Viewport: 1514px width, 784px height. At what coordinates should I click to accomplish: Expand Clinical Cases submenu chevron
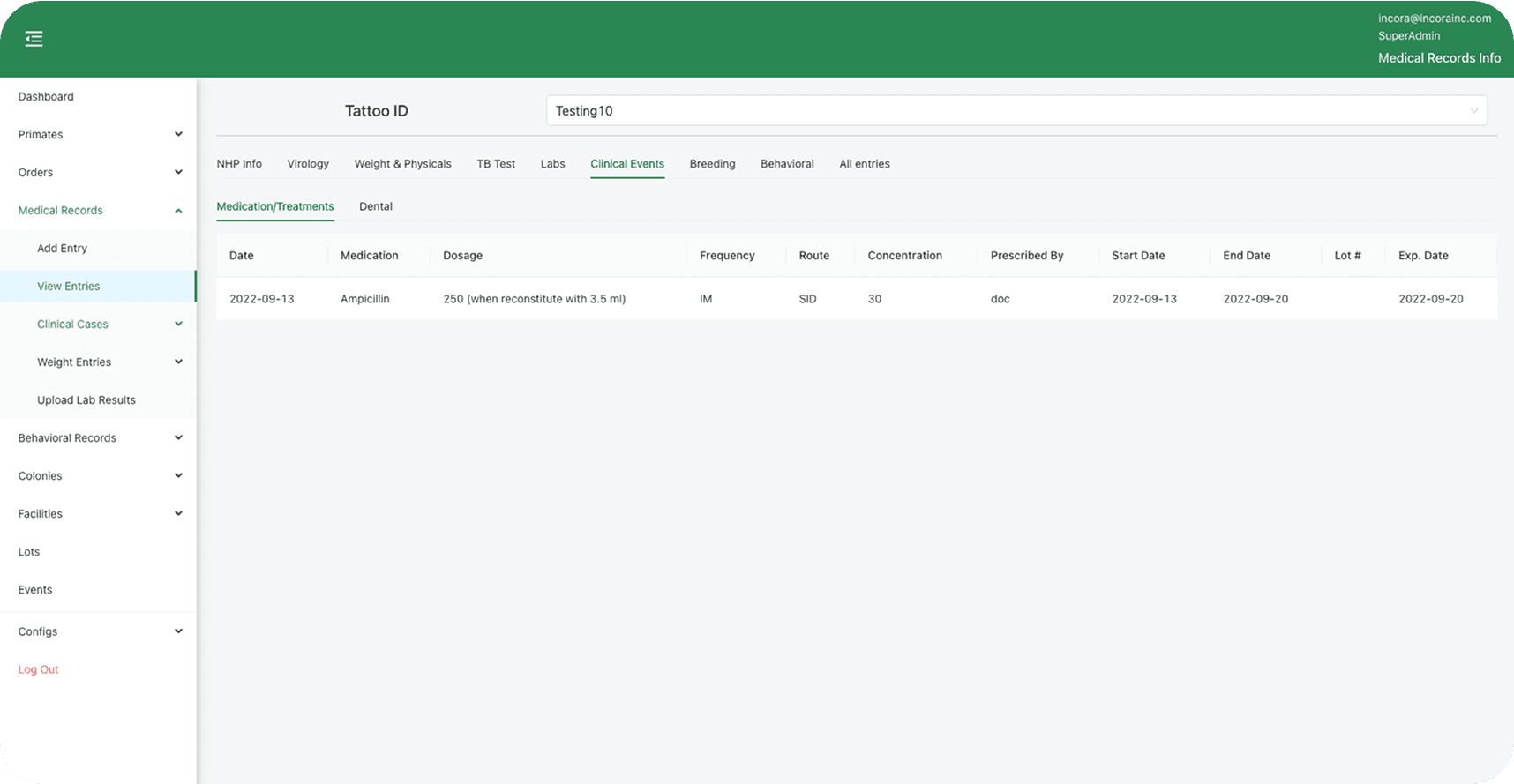coord(178,324)
